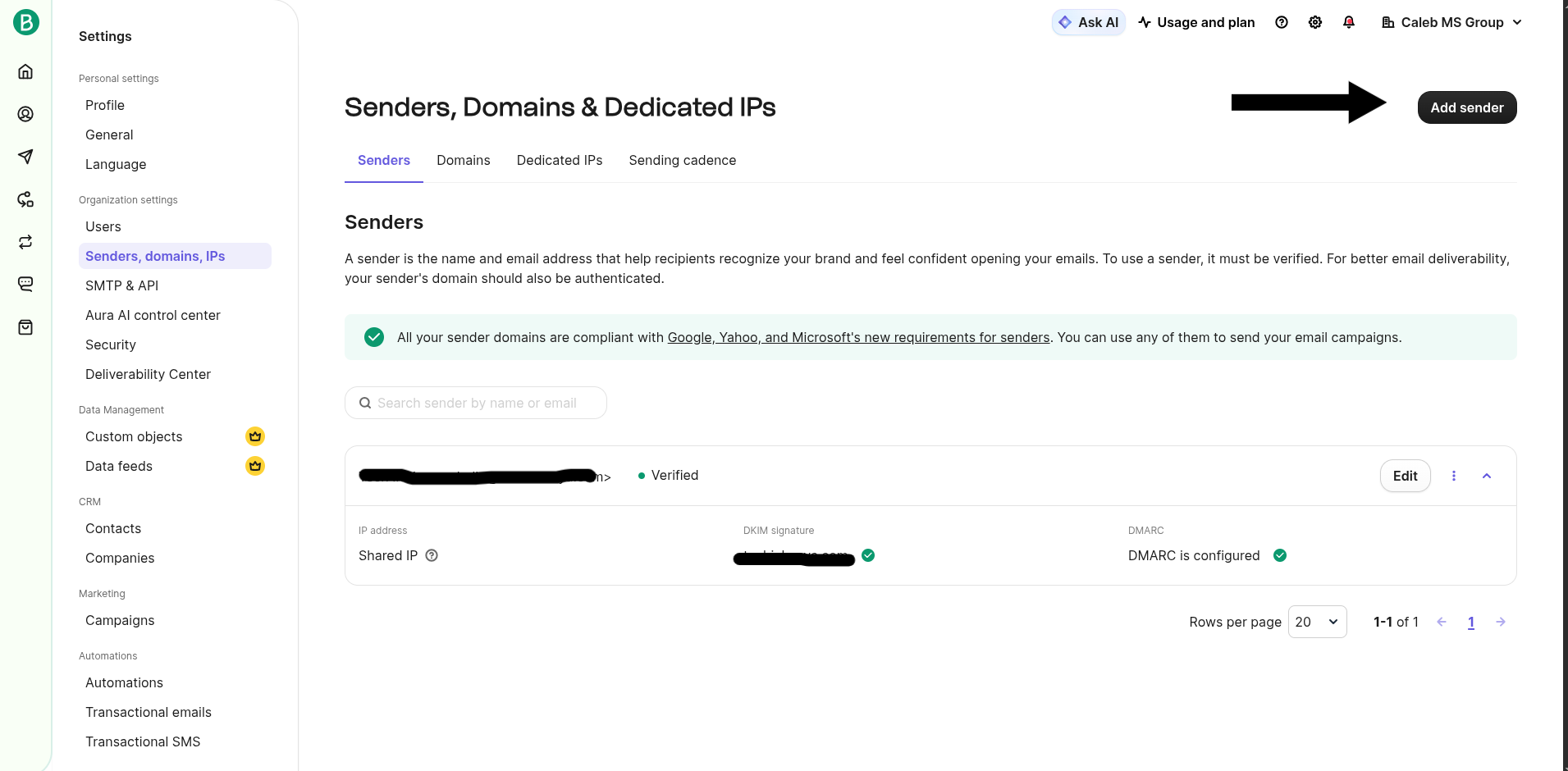The image size is (1568, 771).
Task: Open the Home sidebar icon
Action: pos(25,71)
